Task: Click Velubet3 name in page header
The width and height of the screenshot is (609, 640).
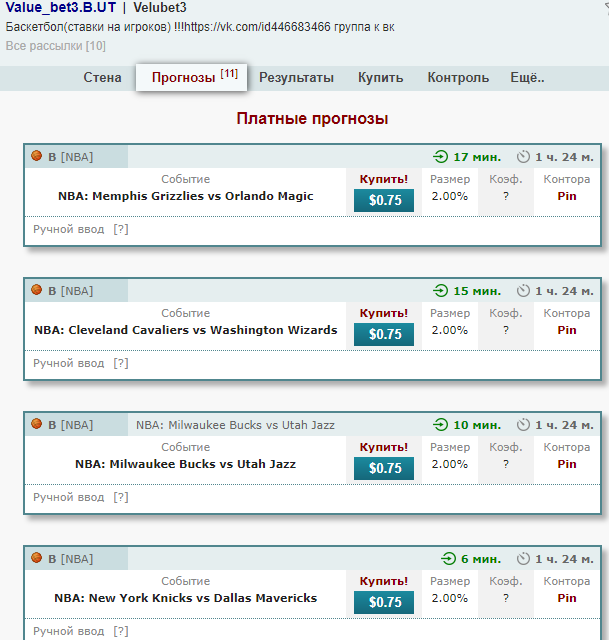Action: (x=160, y=7)
